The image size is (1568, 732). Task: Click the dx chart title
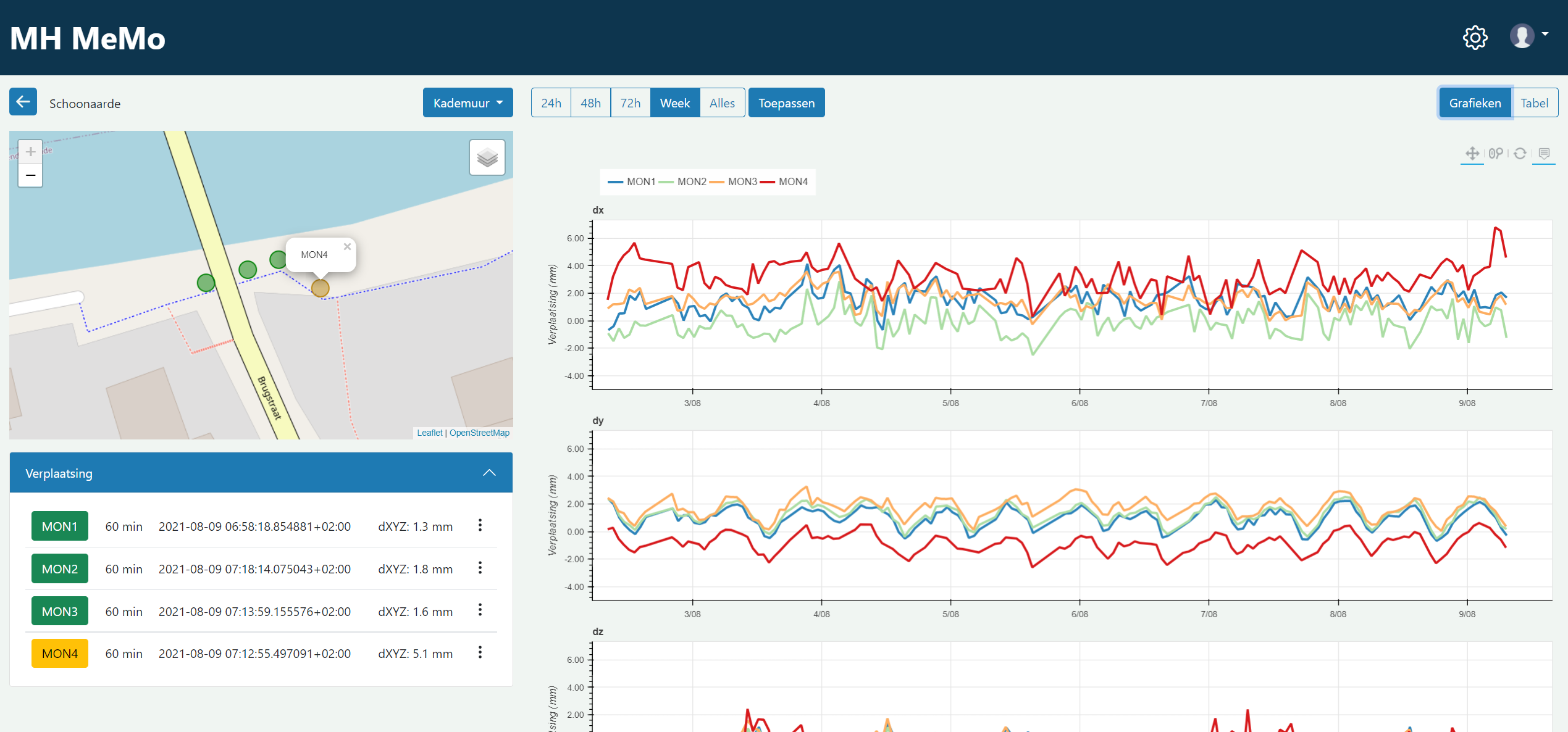(x=598, y=210)
